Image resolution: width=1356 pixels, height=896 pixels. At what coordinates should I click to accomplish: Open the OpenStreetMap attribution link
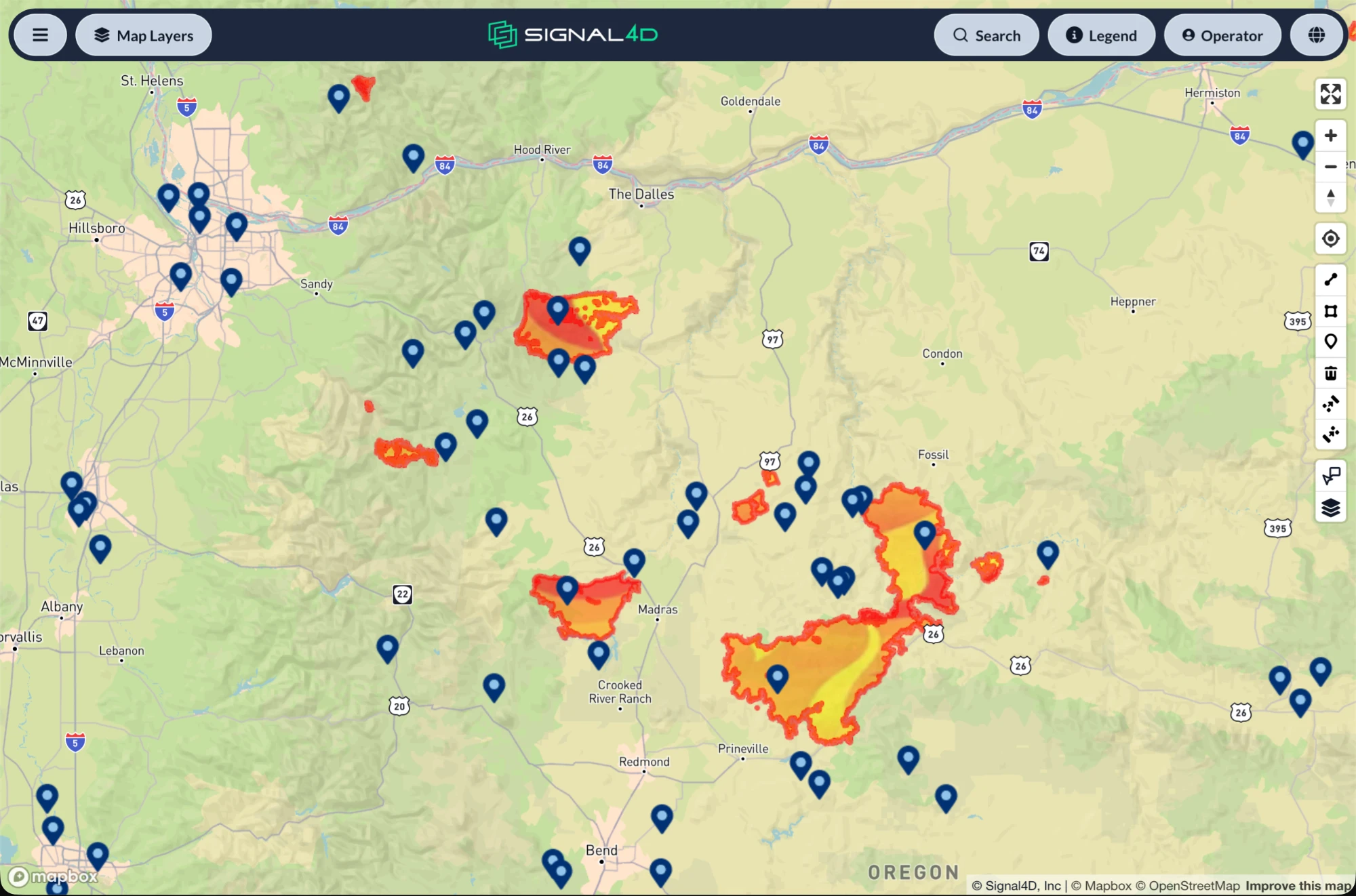[x=1188, y=886]
